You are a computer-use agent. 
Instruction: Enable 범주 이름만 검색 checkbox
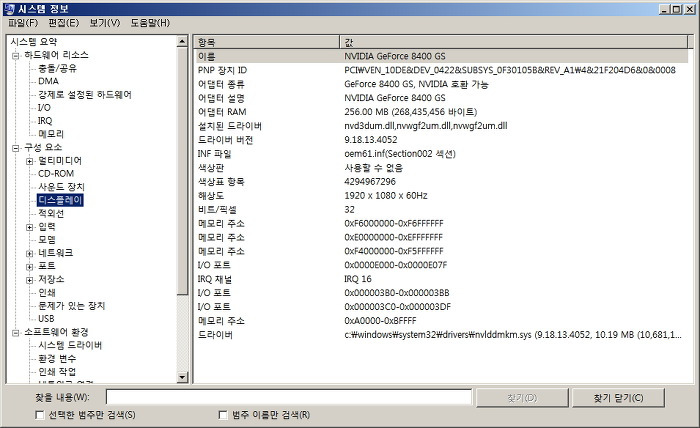point(223,415)
